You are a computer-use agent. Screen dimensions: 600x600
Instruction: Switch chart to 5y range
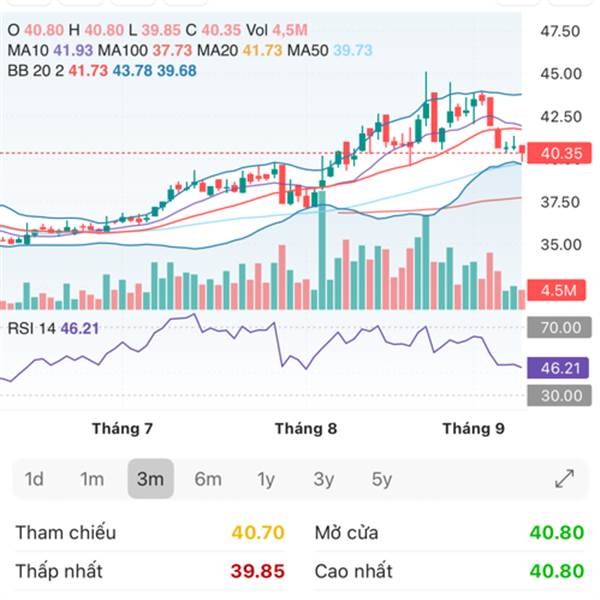tap(382, 479)
